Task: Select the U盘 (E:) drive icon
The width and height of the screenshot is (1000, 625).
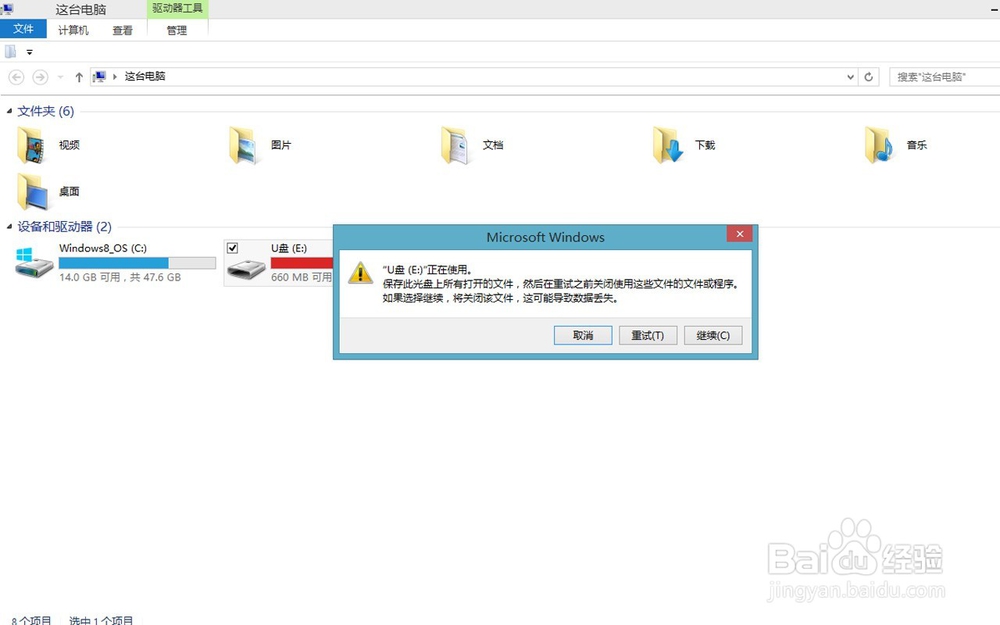Action: point(246,268)
